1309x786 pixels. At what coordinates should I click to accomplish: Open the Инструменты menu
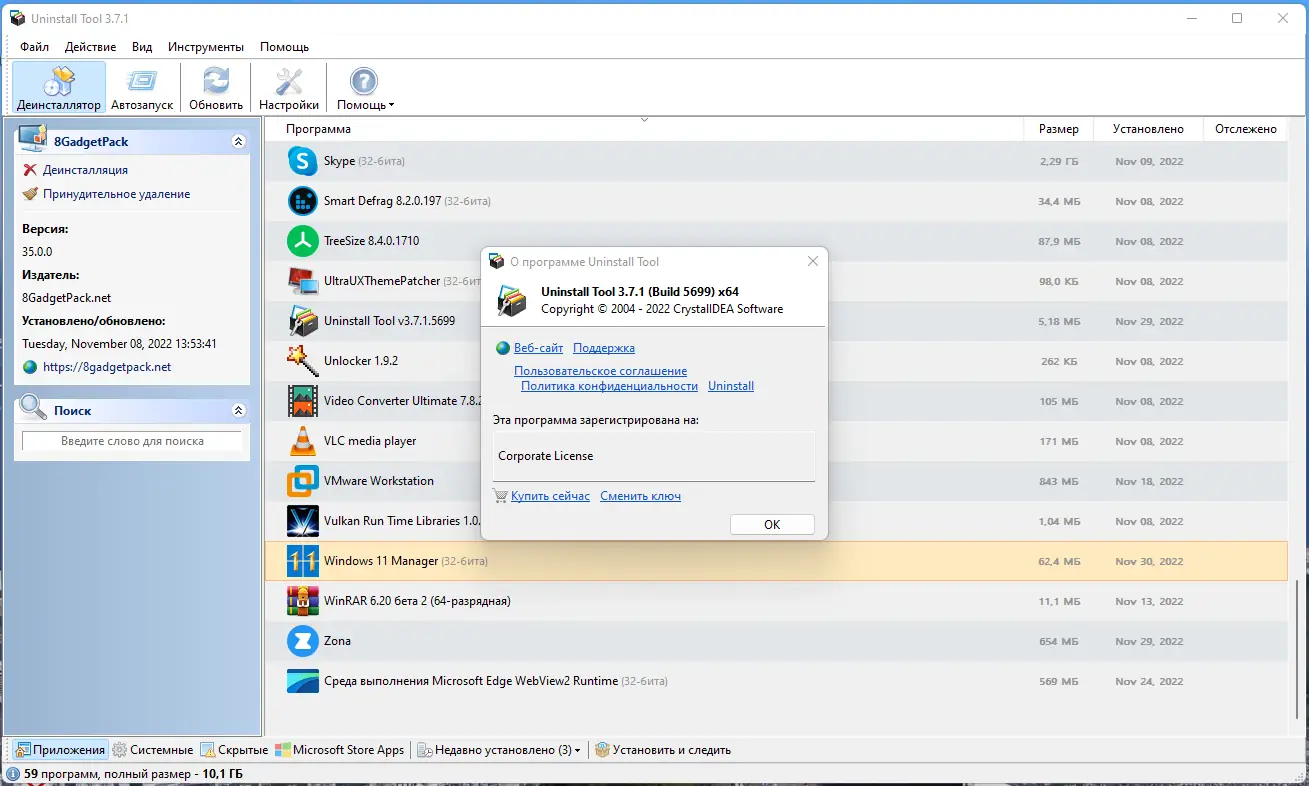click(206, 47)
